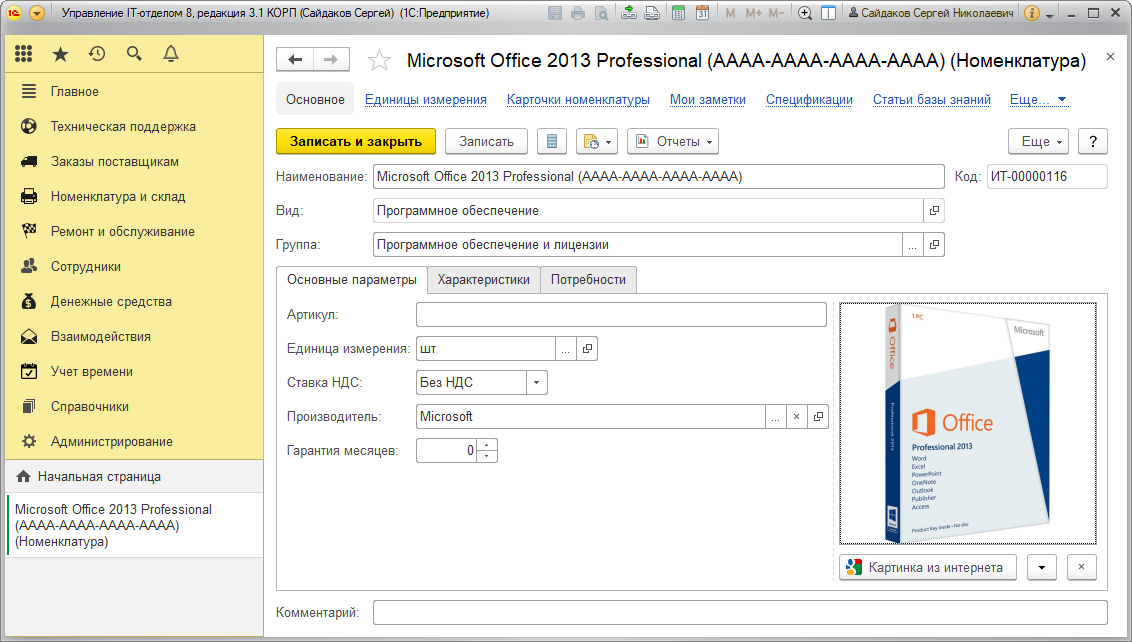1132x642 pixels.
Task: Open the Группа field's linked record icon
Action: (x=934, y=245)
